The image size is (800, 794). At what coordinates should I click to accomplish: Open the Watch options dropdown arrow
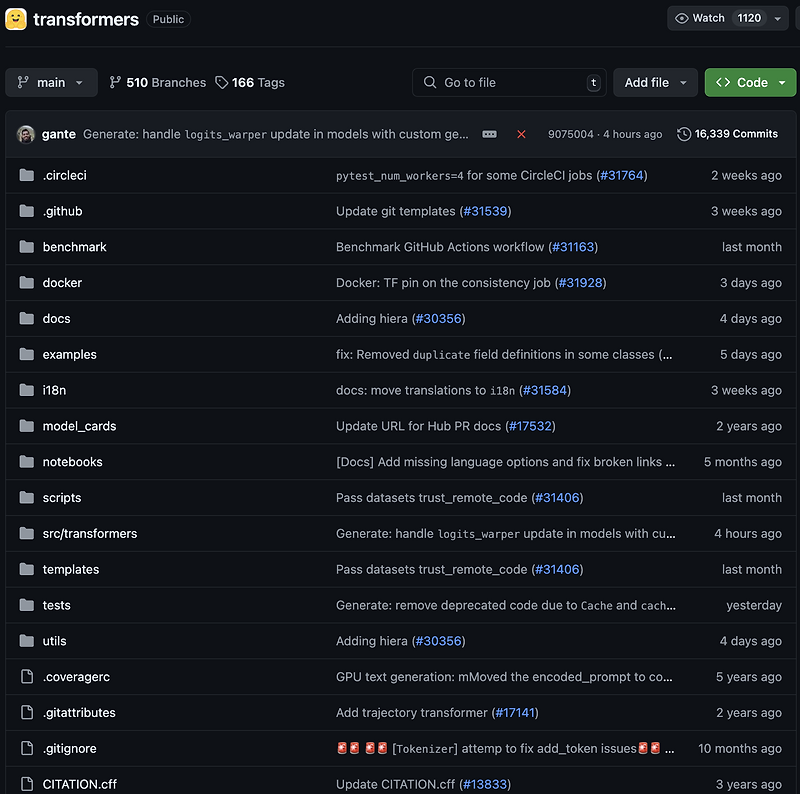[x=778, y=18]
